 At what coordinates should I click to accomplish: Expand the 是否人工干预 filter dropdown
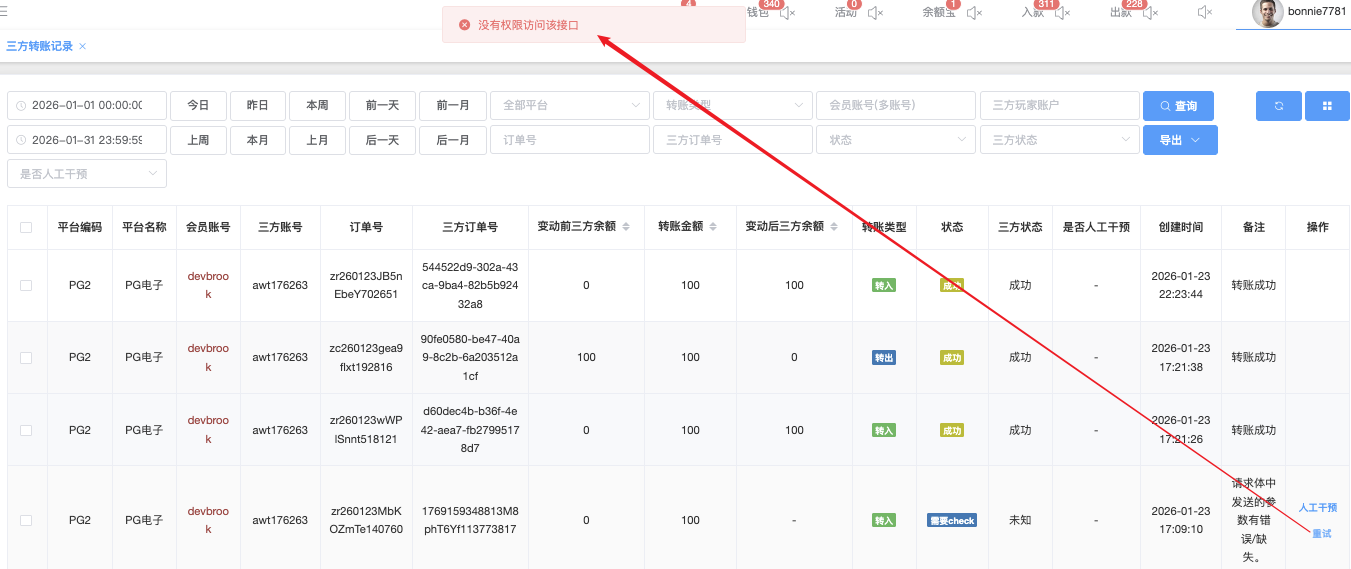coord(87,173)
